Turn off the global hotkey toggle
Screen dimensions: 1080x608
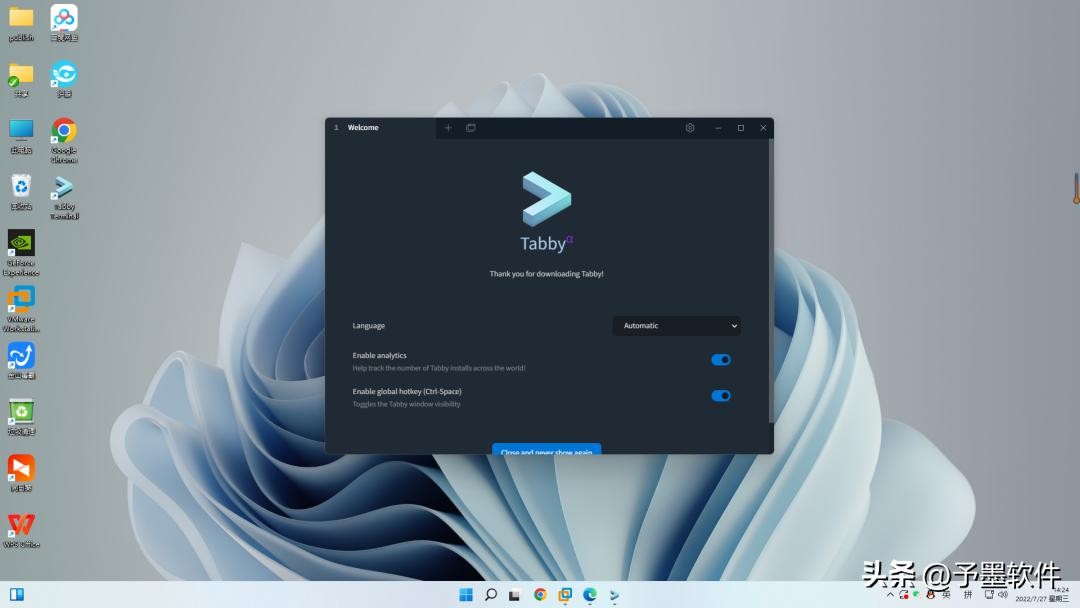pos(720,396)
